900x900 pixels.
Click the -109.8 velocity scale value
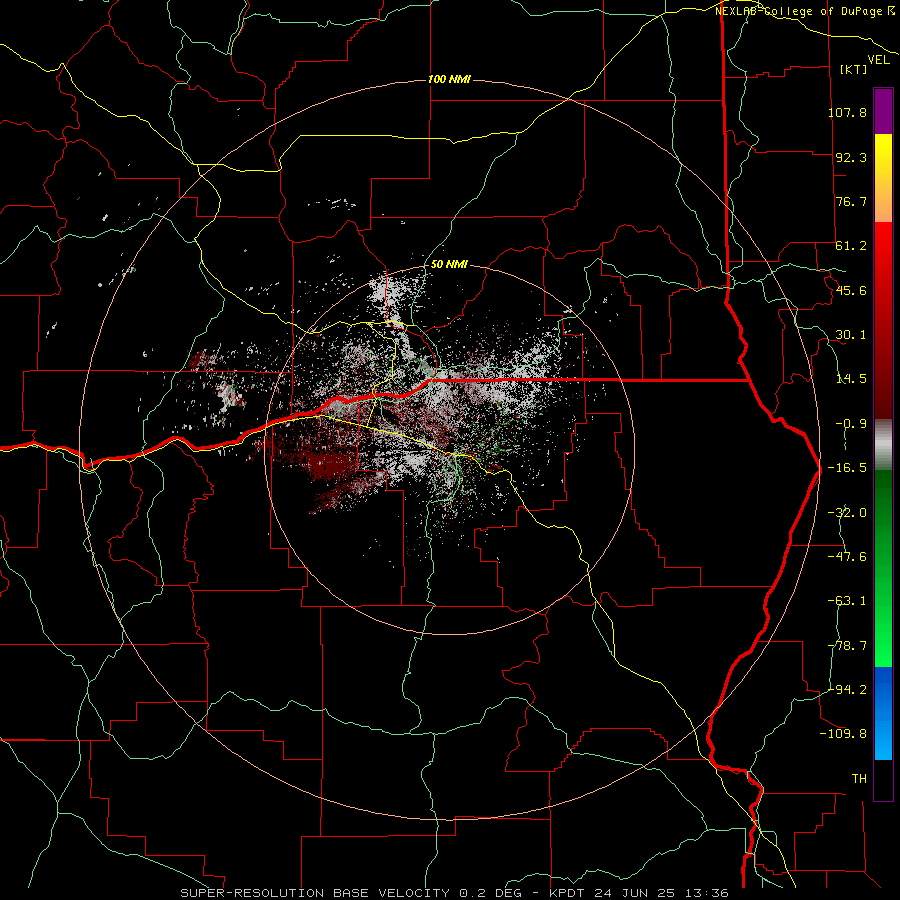[x=843, y=734]
